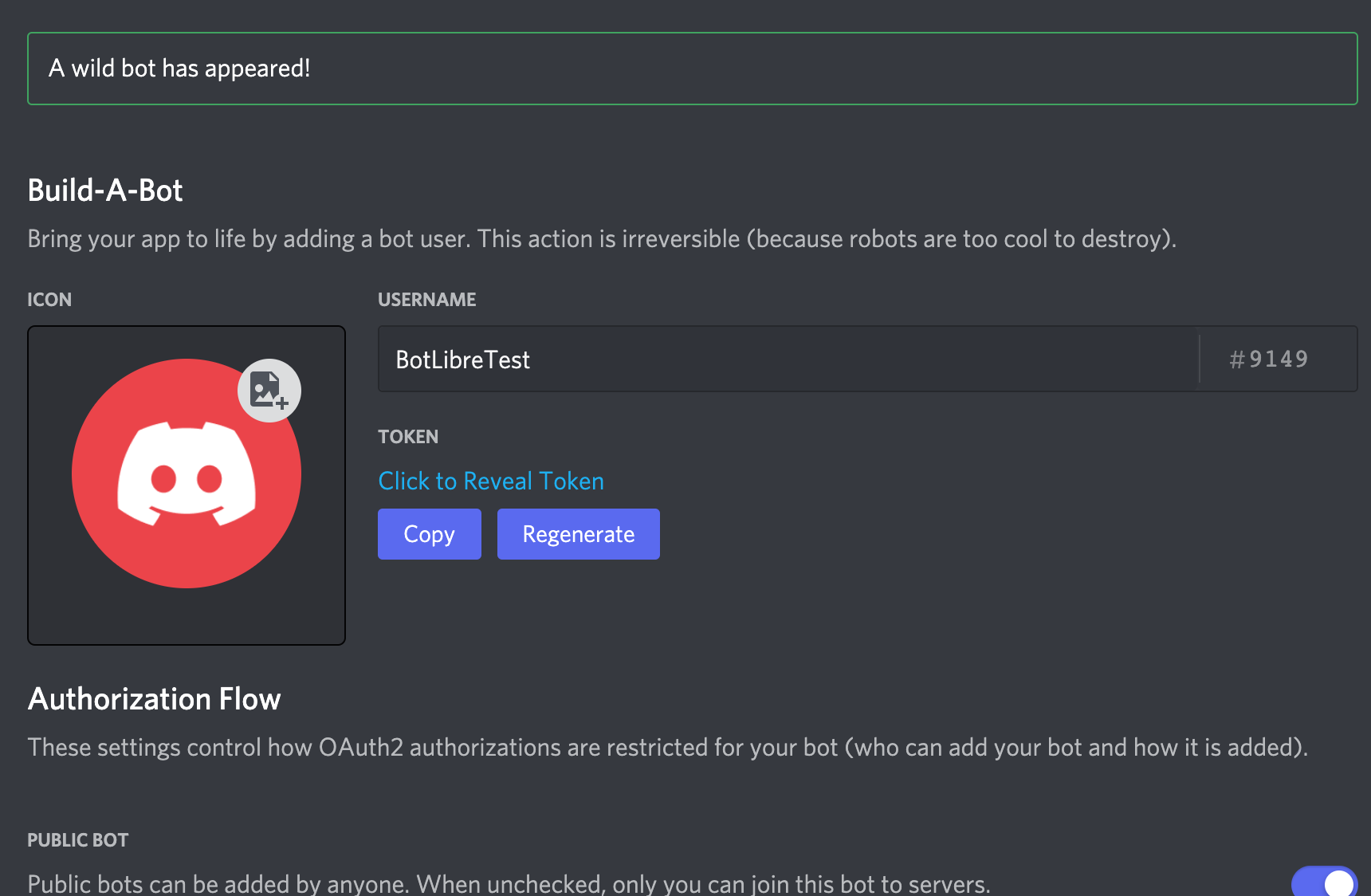This screenshot has width=1371, height=896.
Task: Click the OAuth2 authorizations description text
Action: [667, 748]
